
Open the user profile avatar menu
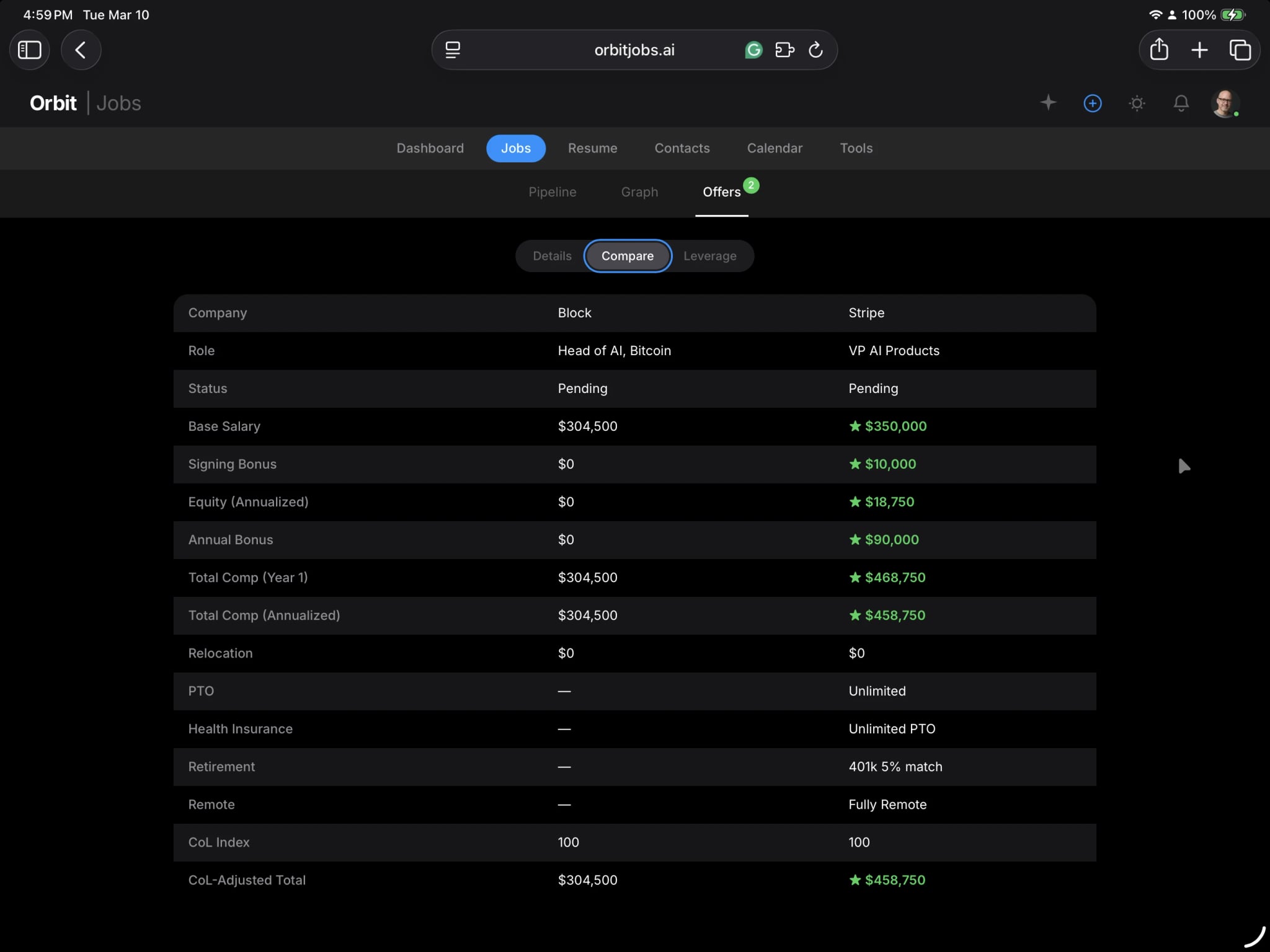point(1227,103)
